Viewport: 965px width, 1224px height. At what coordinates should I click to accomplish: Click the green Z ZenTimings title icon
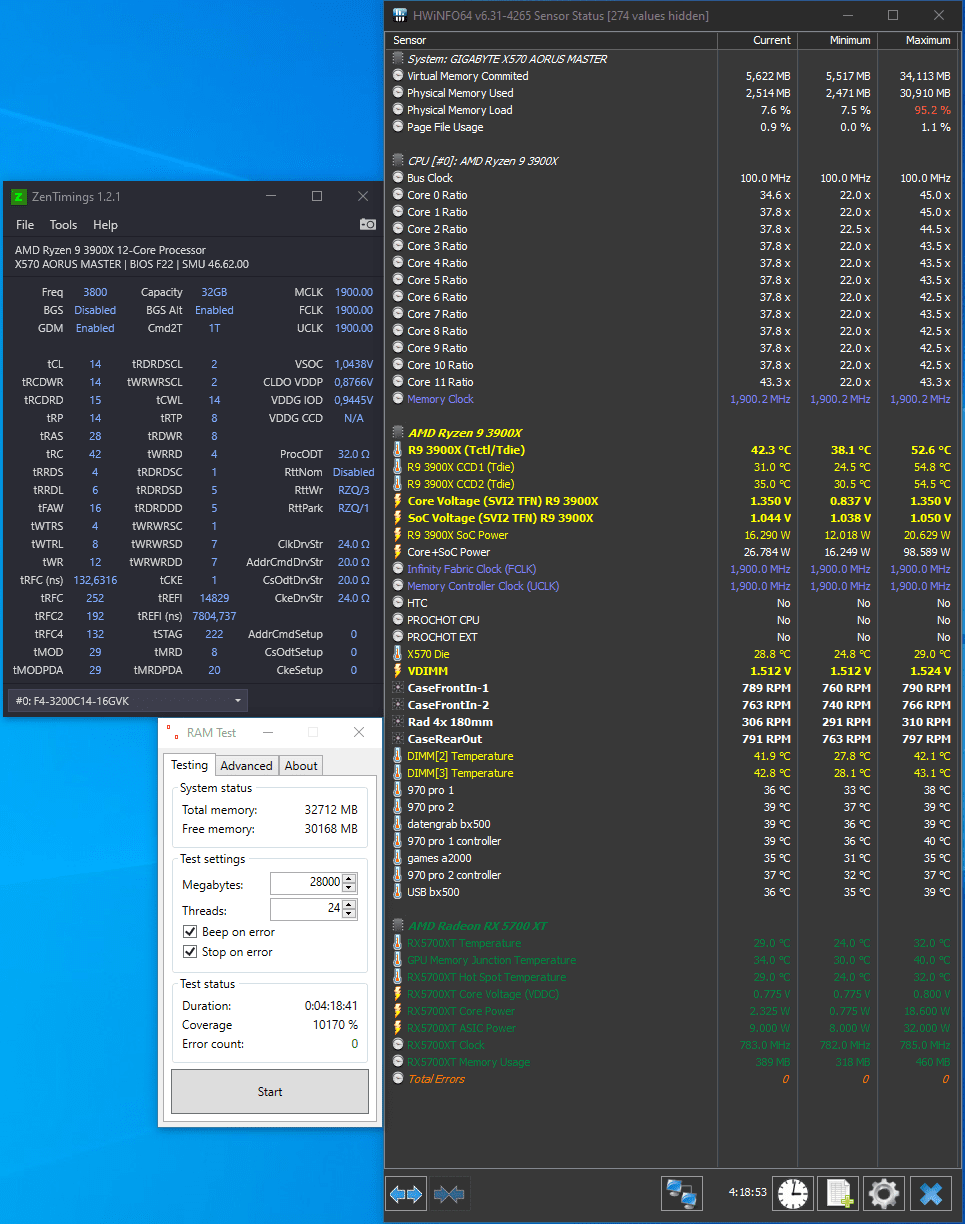18,197
